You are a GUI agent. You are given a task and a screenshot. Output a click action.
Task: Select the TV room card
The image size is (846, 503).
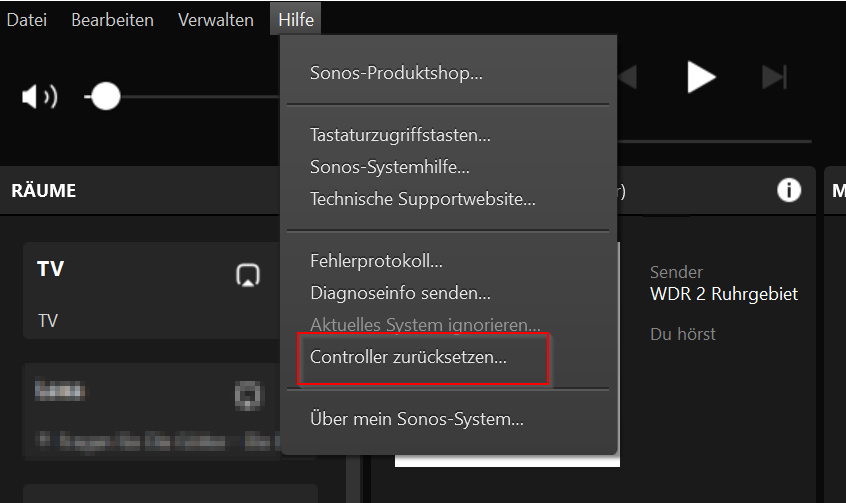click(x=152, y=290)
